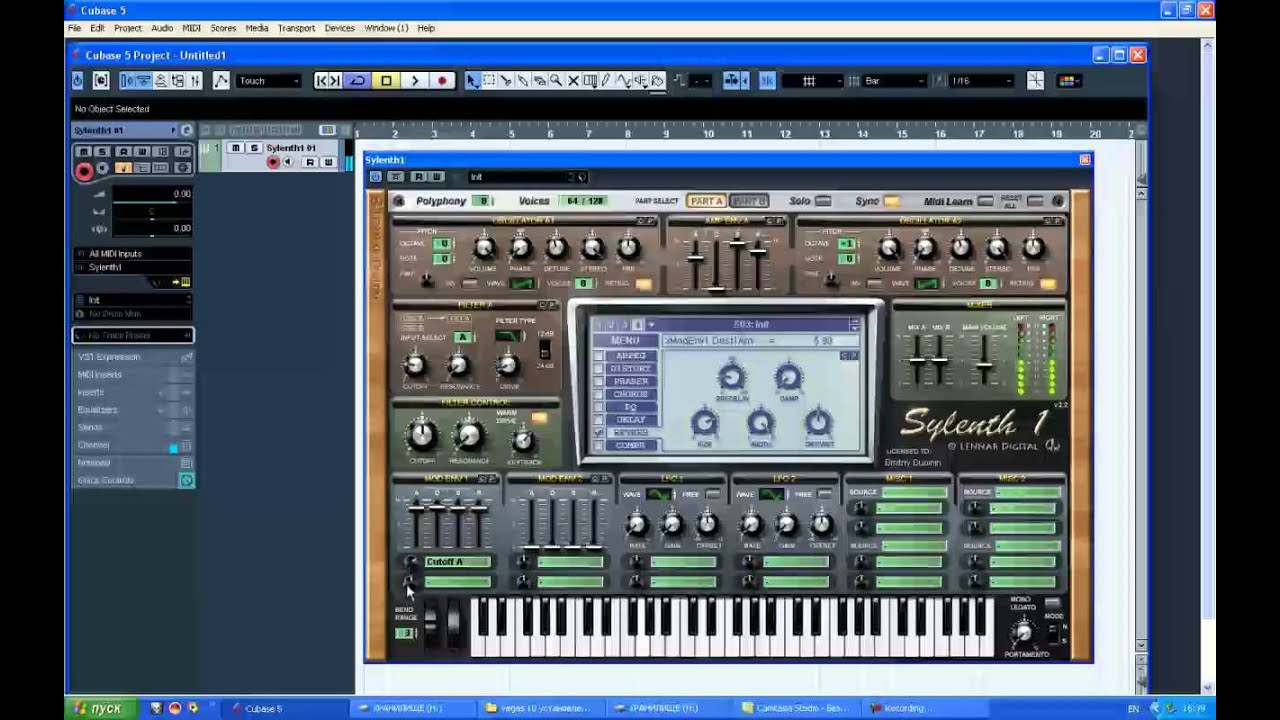
Task: Click the Portamento knob near the keyboard
Action: pos(1022,631)
